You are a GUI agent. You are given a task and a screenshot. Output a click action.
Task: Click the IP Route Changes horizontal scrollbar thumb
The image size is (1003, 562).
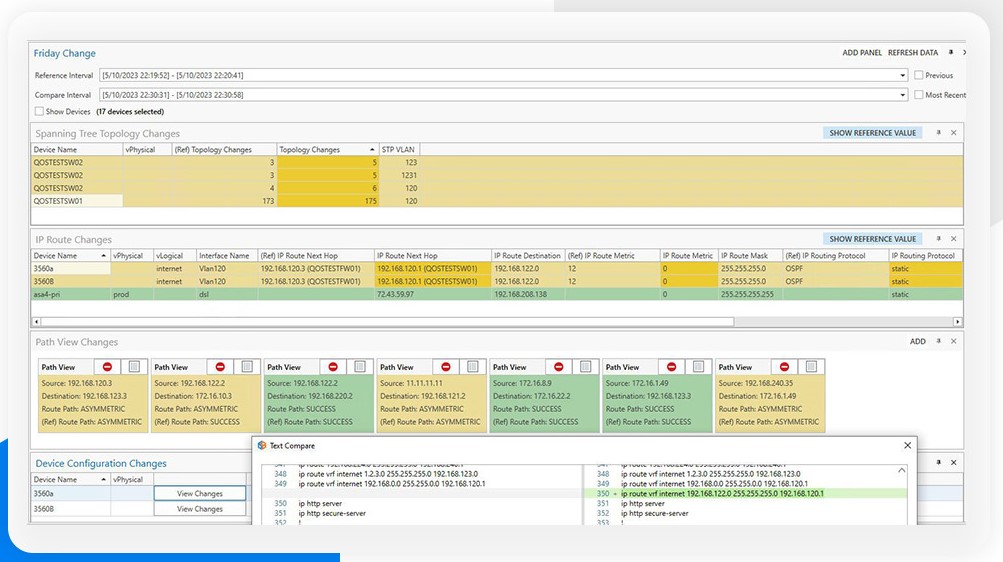[x=388, y=322]
